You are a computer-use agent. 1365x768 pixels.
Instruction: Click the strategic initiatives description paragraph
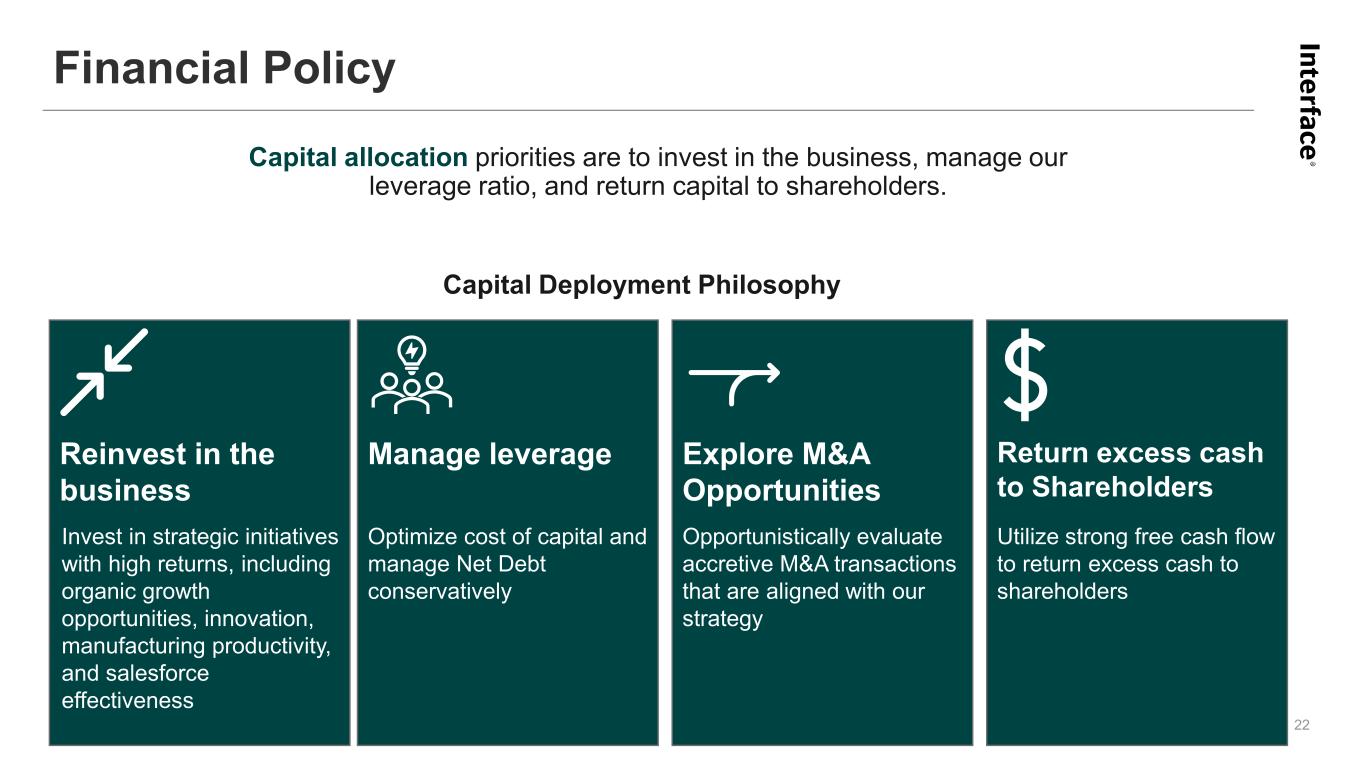click(x=200, y=618)
